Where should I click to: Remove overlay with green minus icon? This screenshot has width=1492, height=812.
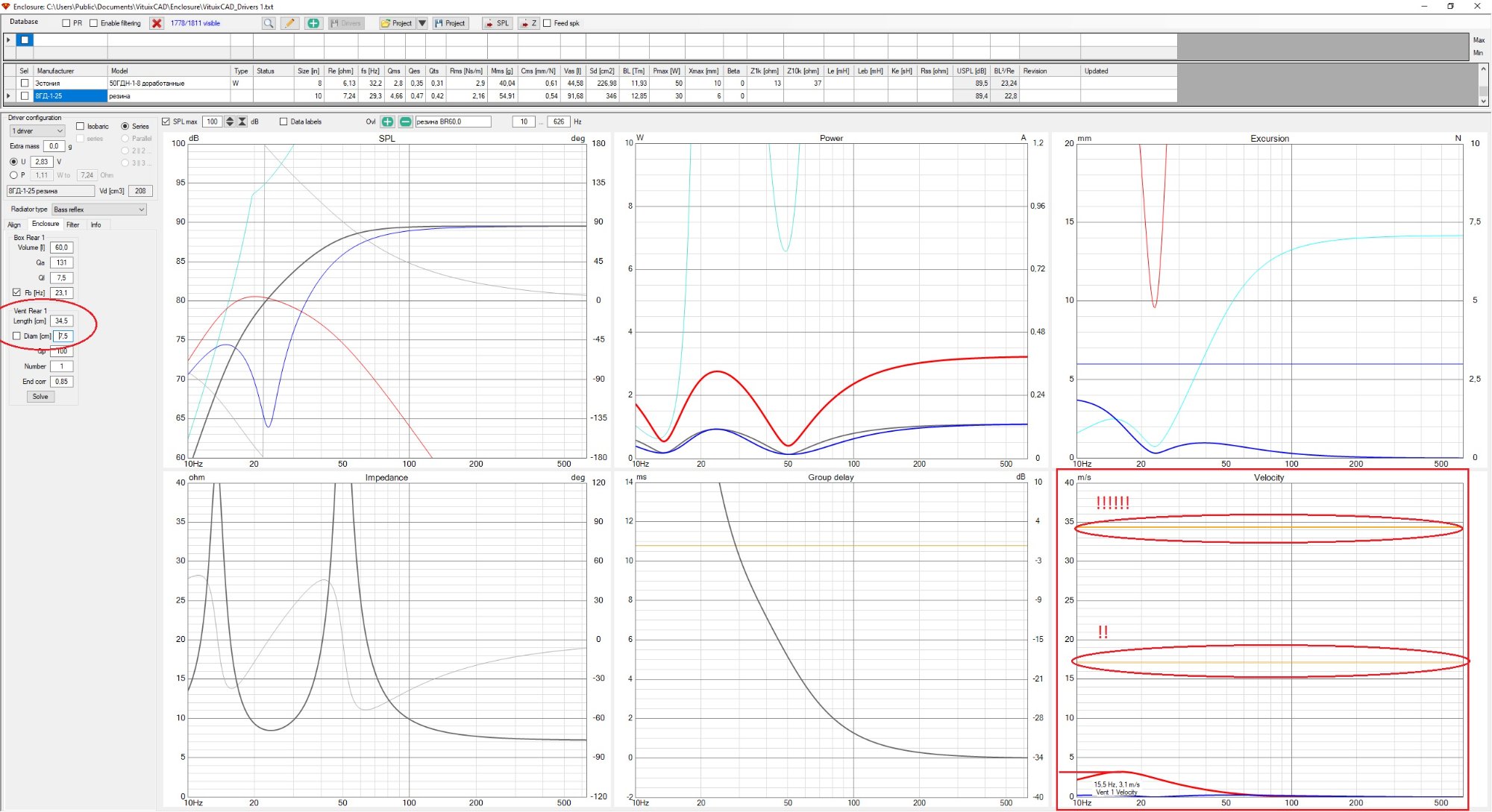pyautogui.click(x=405, y=122)
